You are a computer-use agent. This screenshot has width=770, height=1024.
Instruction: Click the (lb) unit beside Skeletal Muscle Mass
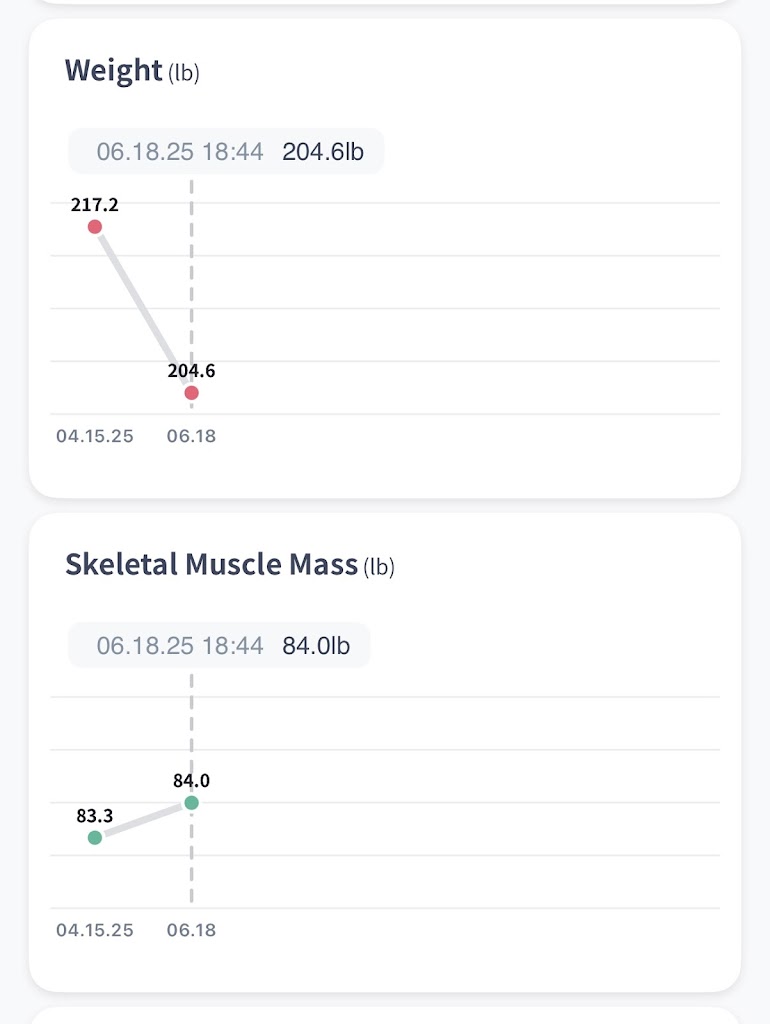(x=379, y=568)
